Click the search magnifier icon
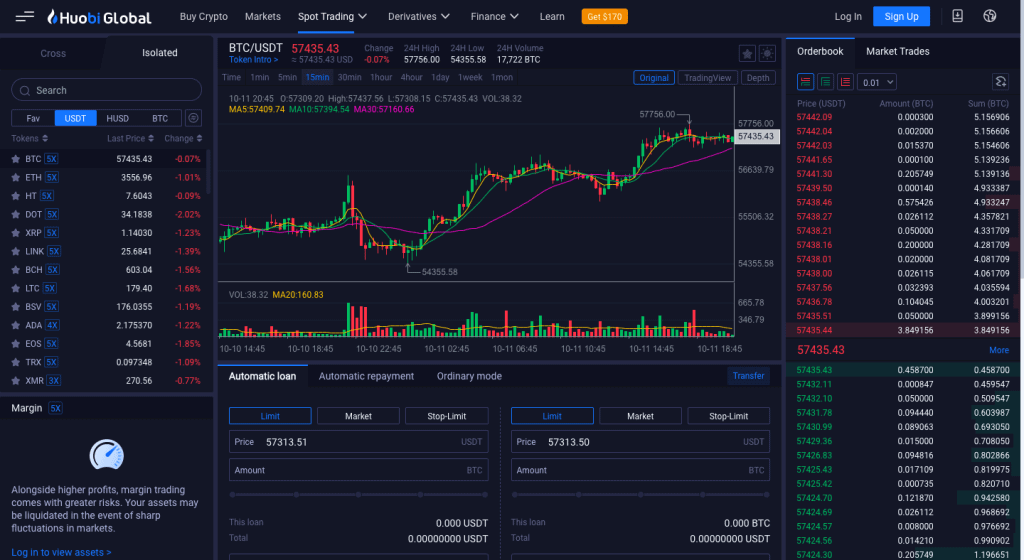Viewport: 1024px width, 560px height. click(x=25, y=90)
